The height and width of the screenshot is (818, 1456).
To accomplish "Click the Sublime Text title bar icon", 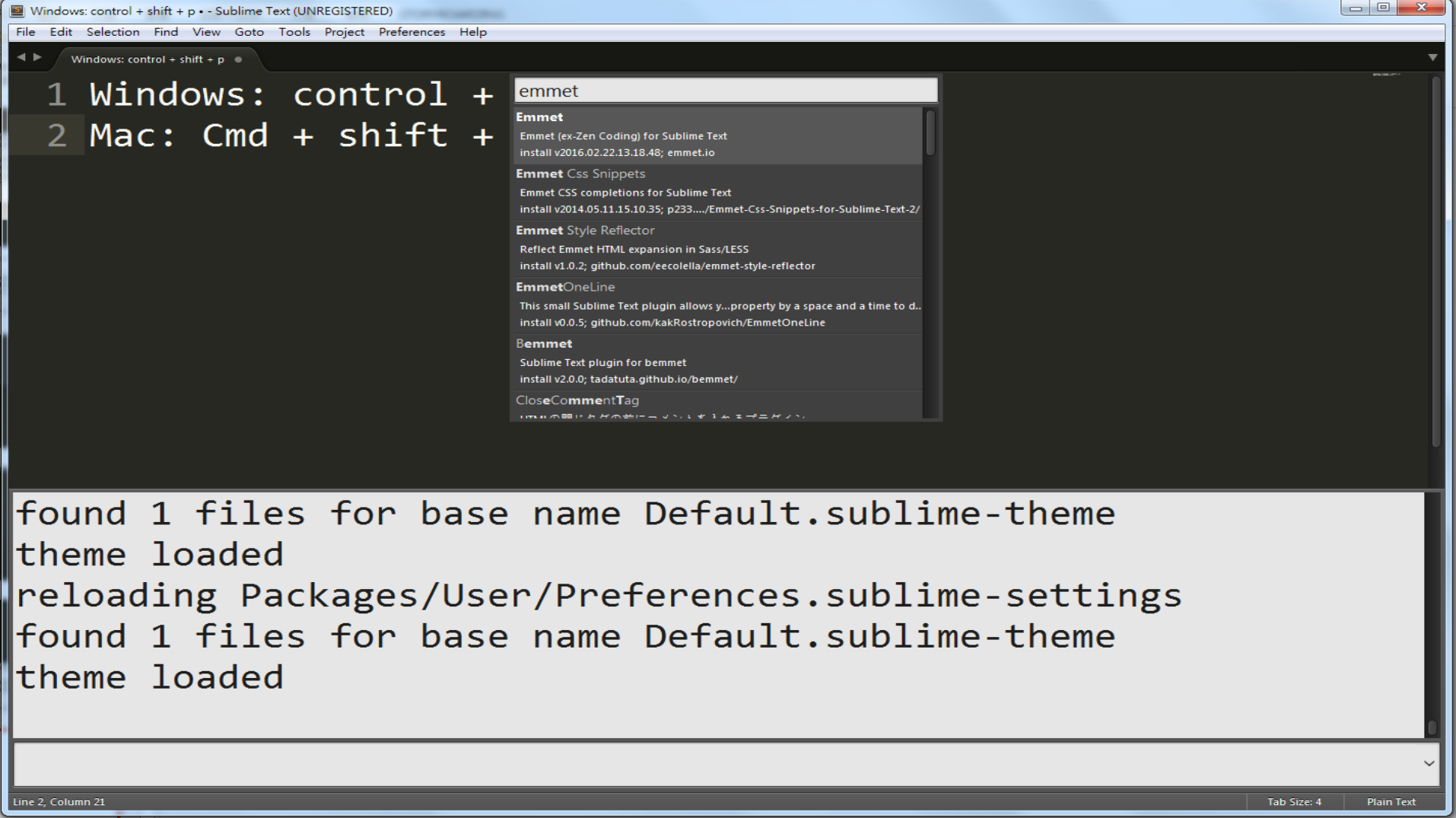I will point(17,11).
